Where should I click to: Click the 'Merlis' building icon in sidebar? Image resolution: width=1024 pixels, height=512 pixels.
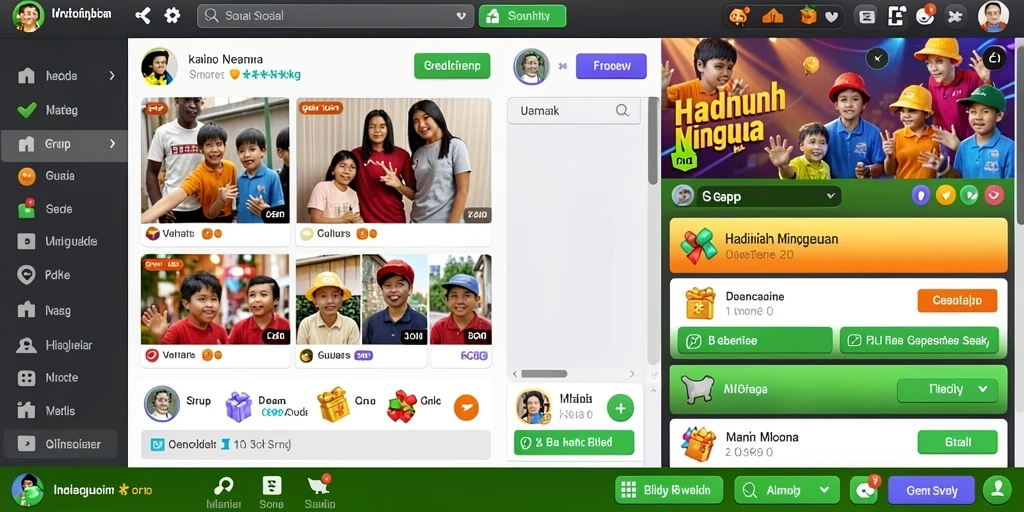coord(26,411)
